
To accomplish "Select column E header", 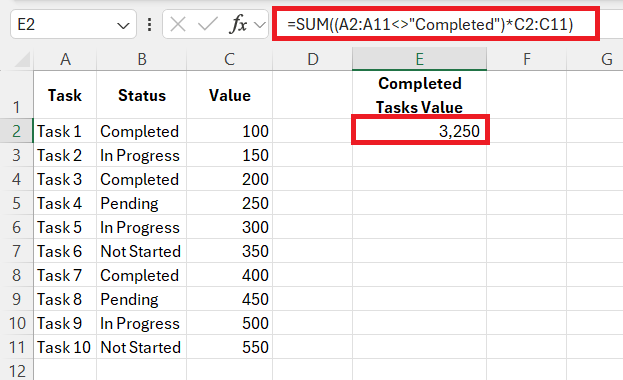I will 420,60.
